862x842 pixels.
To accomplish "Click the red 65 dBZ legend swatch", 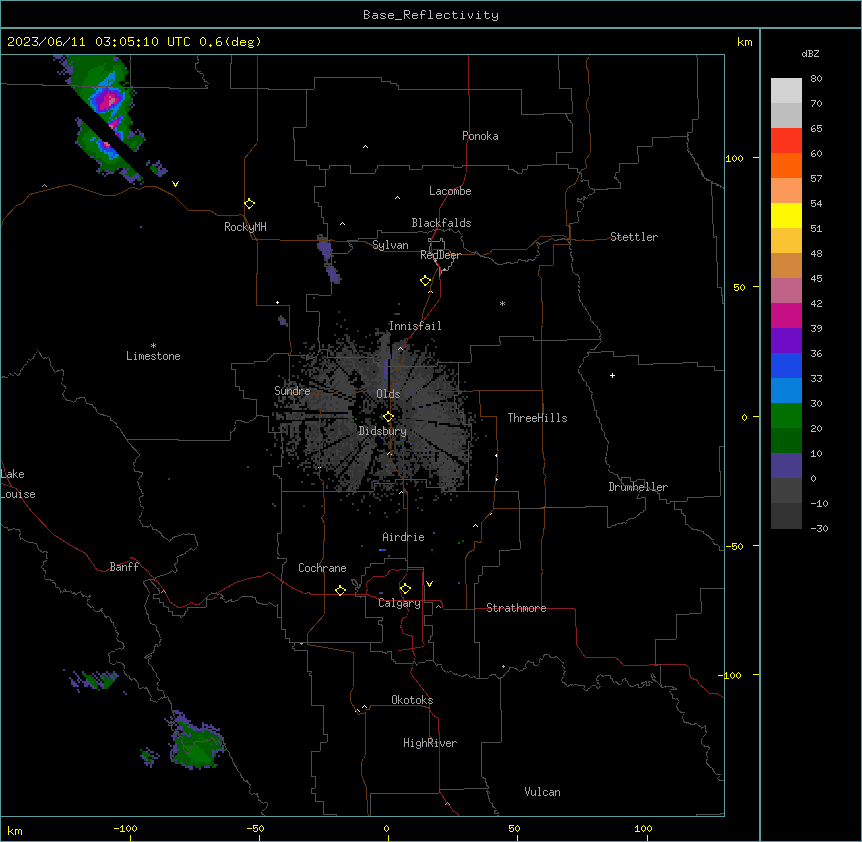I will (786, 140).
